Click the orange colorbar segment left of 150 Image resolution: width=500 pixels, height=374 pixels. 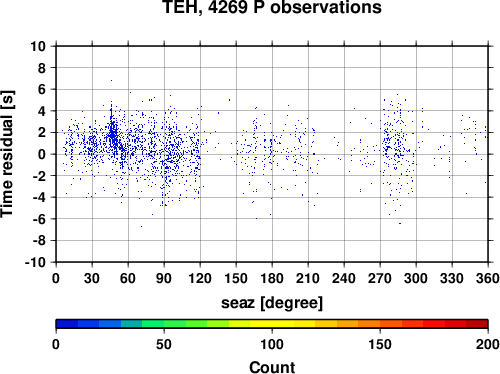(x=369, y=324)
